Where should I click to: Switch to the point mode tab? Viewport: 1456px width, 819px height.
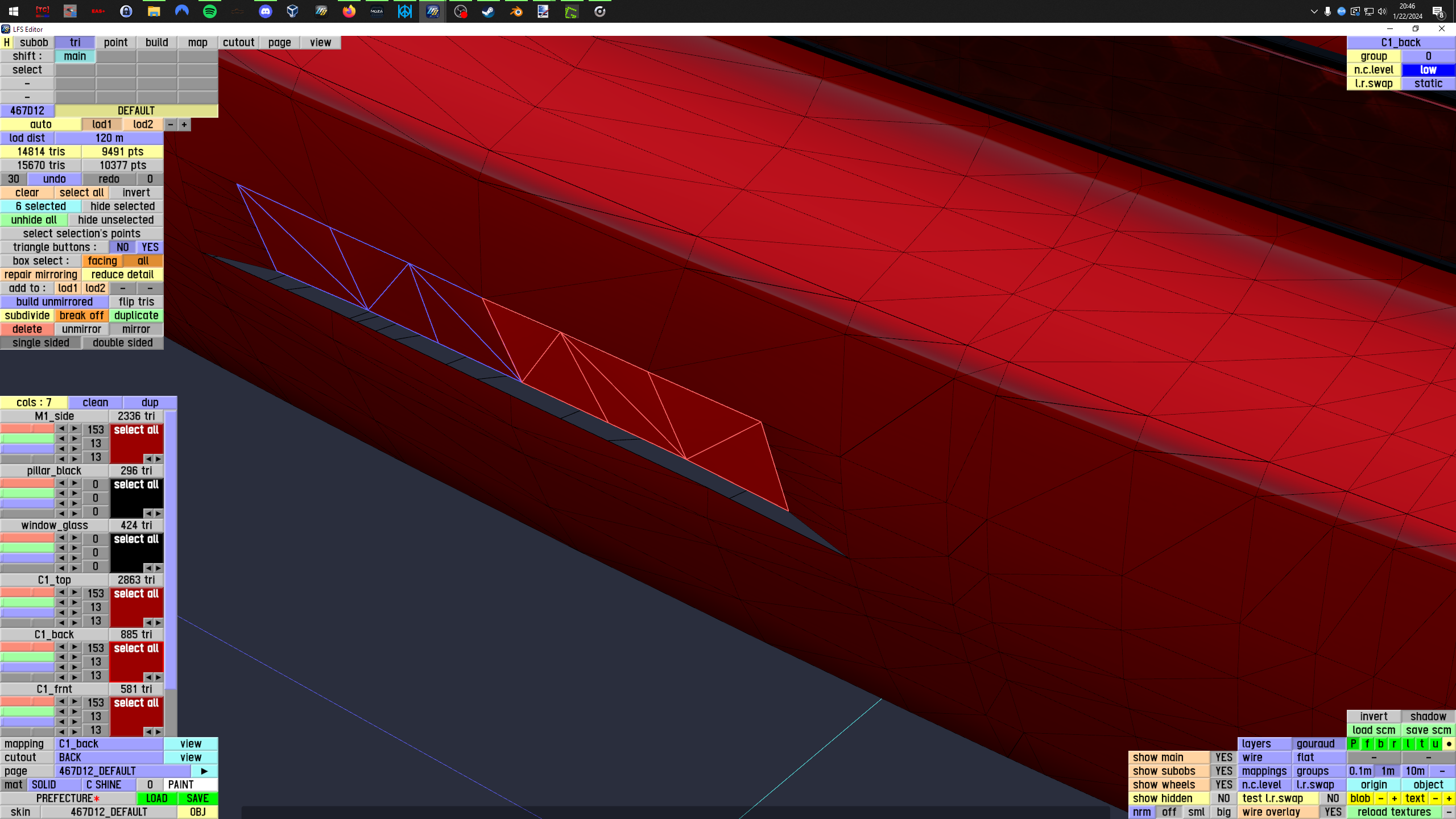point(115,43)
